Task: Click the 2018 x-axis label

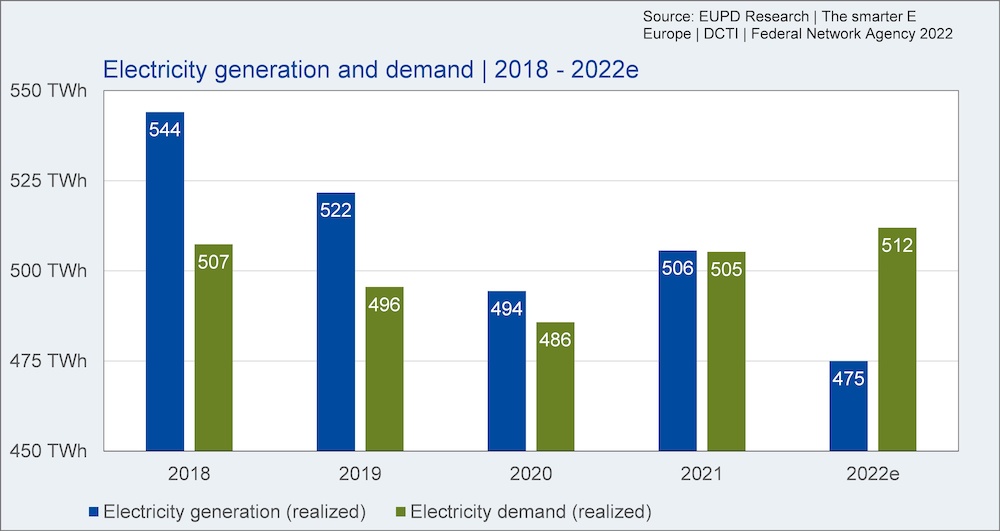Action: coord(189,474)
